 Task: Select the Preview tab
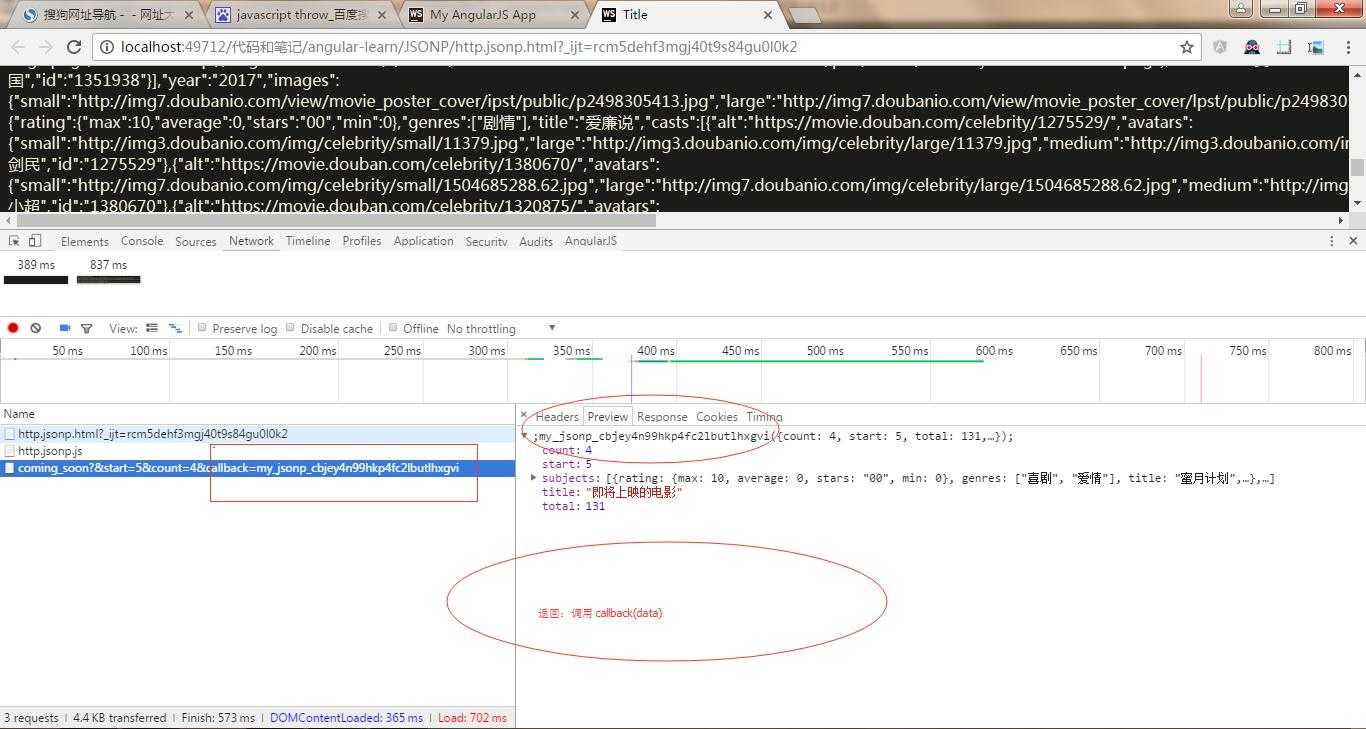tap(608, 417)
